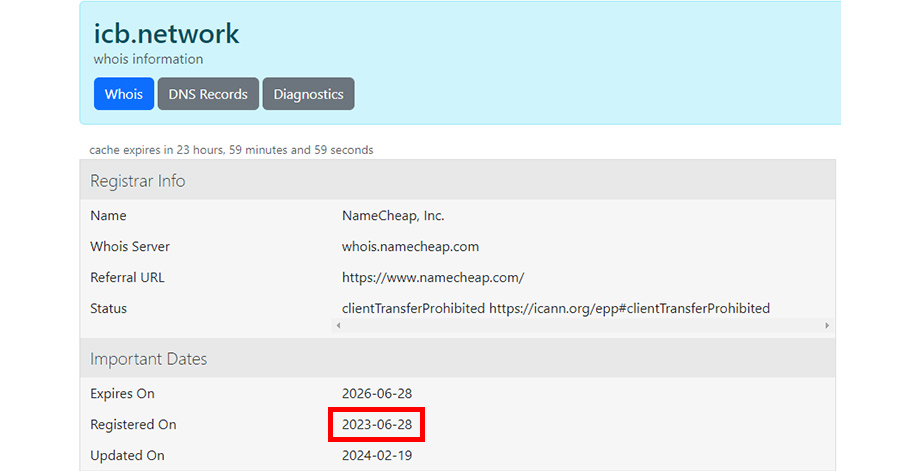The width and height of the screenshot is (900, 471).
Task: Click the icb.network domain heading
Action: pos(166,33)
